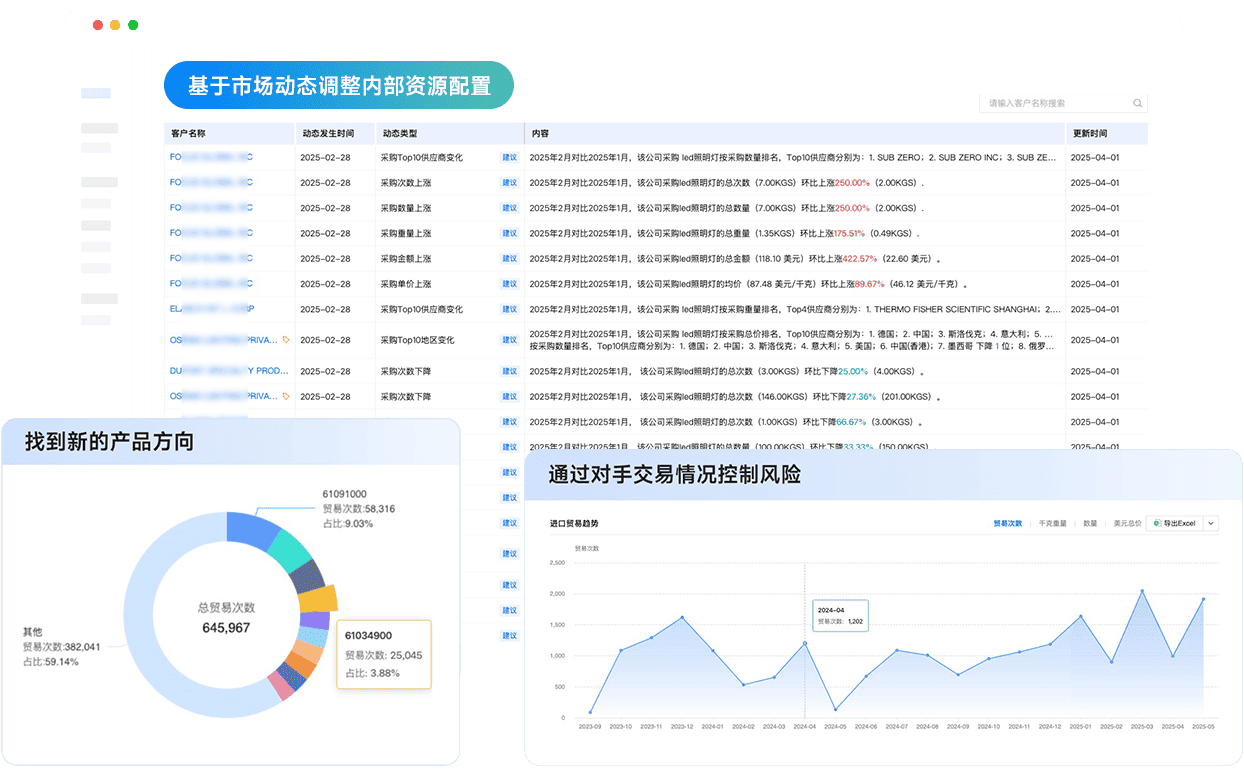Click the 导出Excel button
1244x780 pixels.
pos(1174,523)
